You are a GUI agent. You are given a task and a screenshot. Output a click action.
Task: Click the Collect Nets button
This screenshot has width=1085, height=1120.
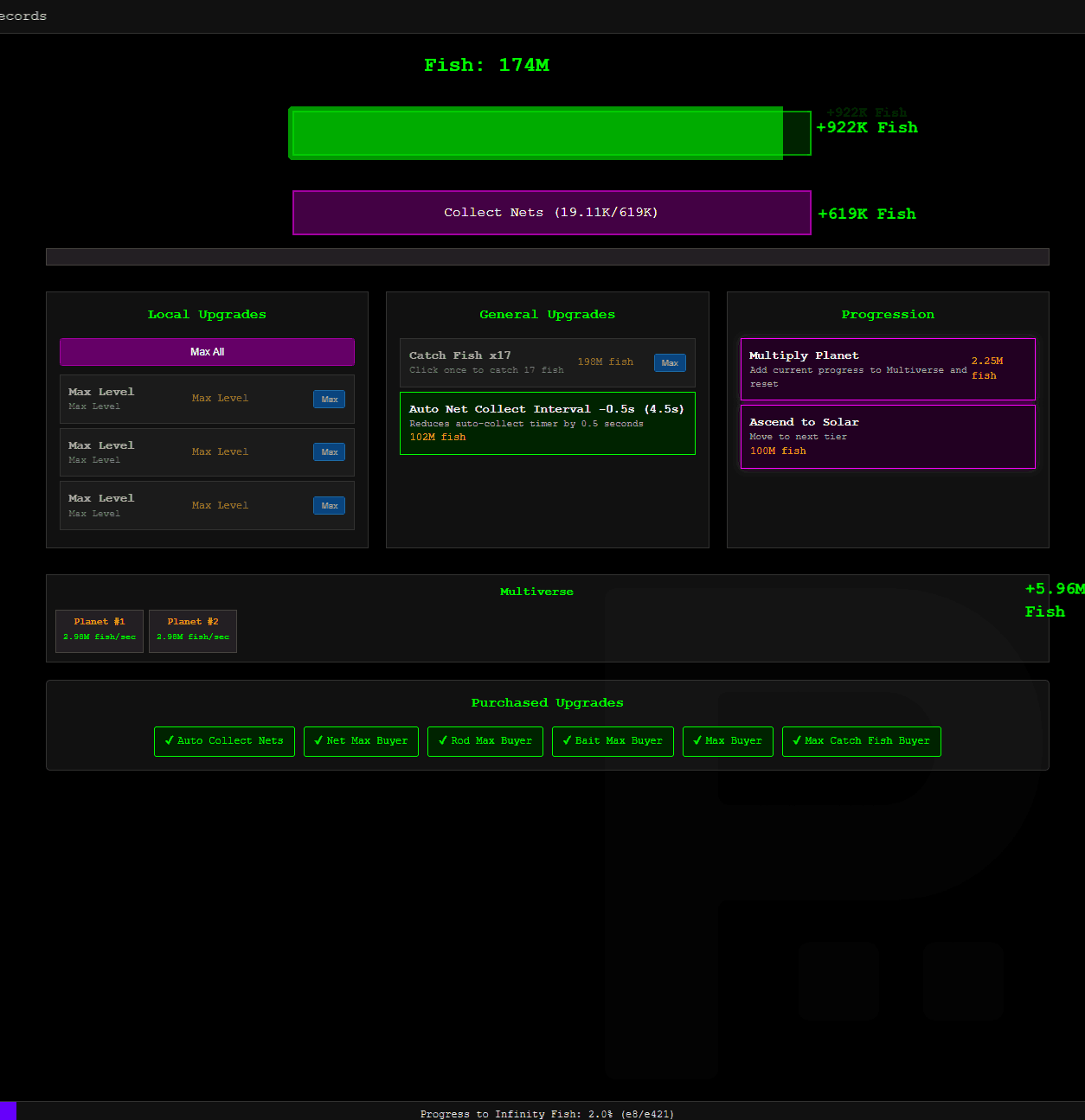(552, 213)
